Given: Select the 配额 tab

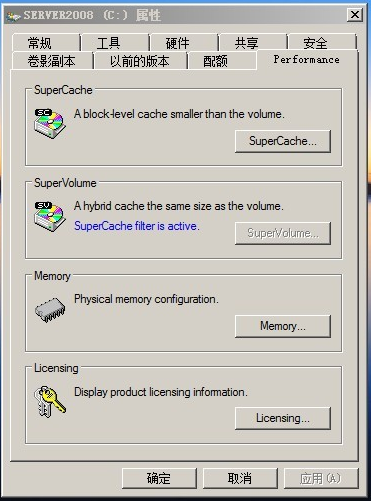Looking at the screenshot, I should 222,61.
